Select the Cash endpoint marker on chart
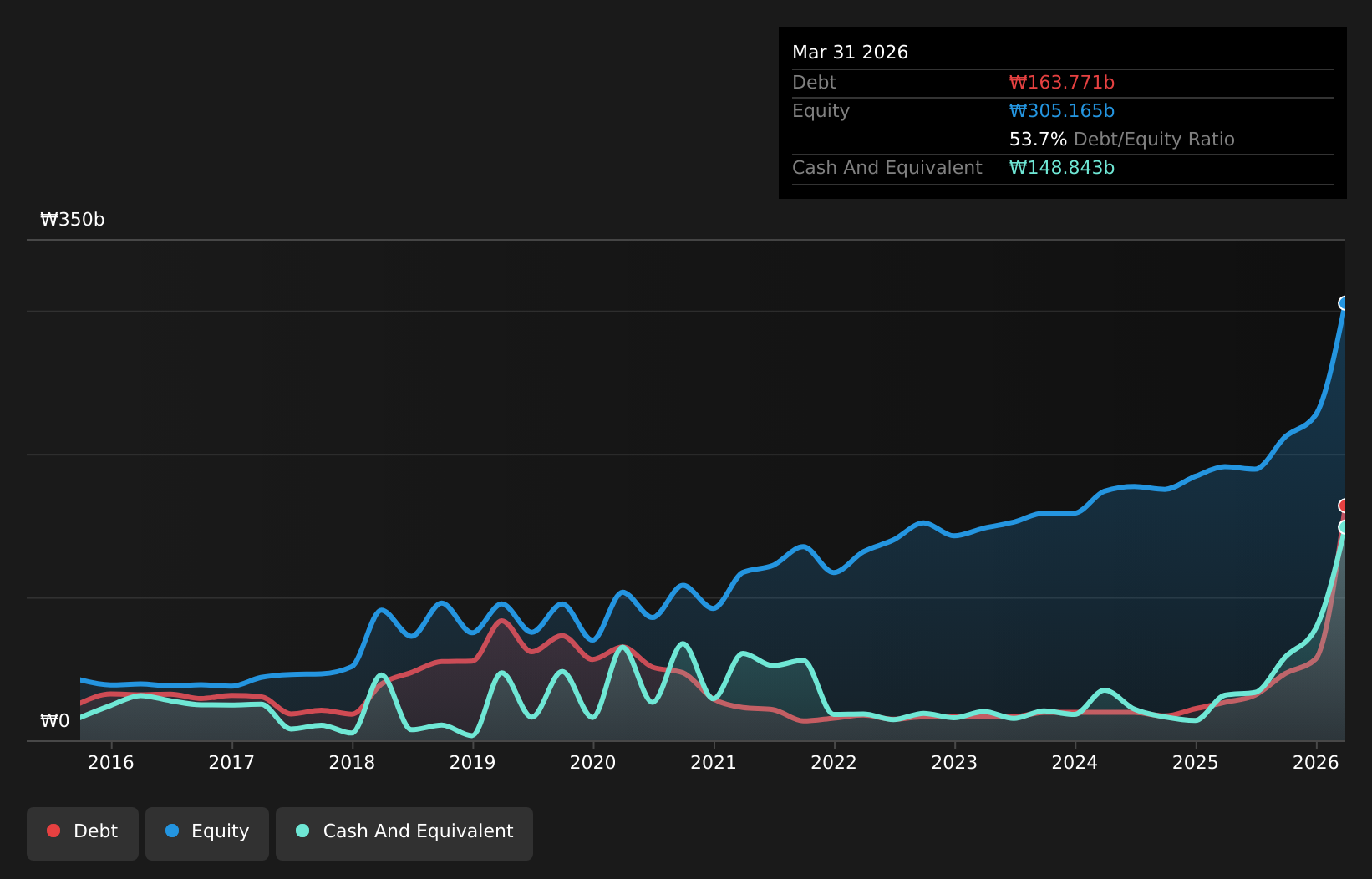This screenshot has height=879, width=1372. tap(1344, 527)
